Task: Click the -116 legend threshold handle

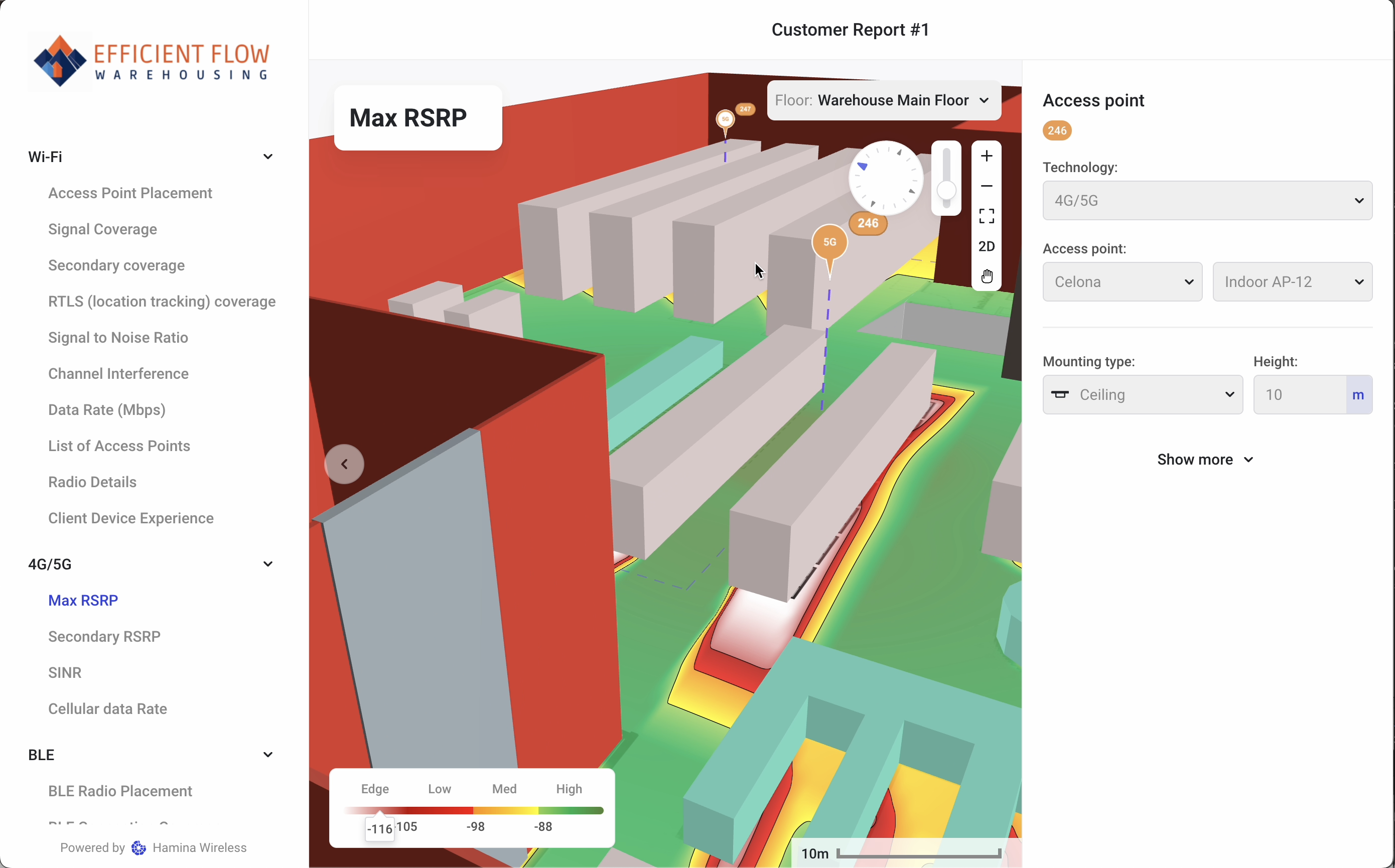Action: click(x=380, y=827)
